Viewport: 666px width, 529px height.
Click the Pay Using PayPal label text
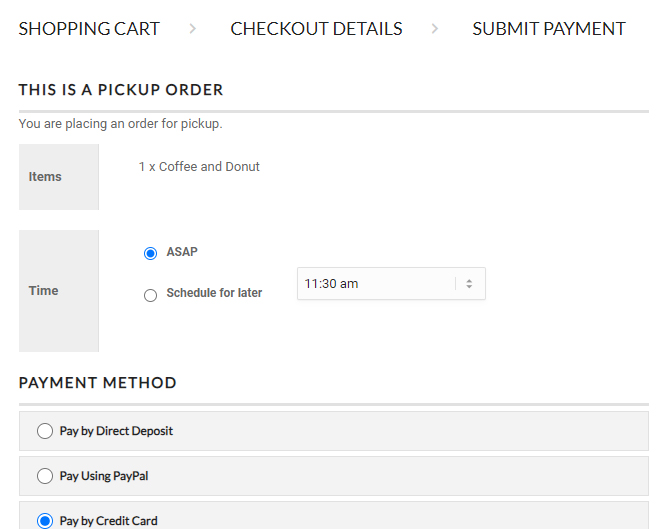click(104, 476)
